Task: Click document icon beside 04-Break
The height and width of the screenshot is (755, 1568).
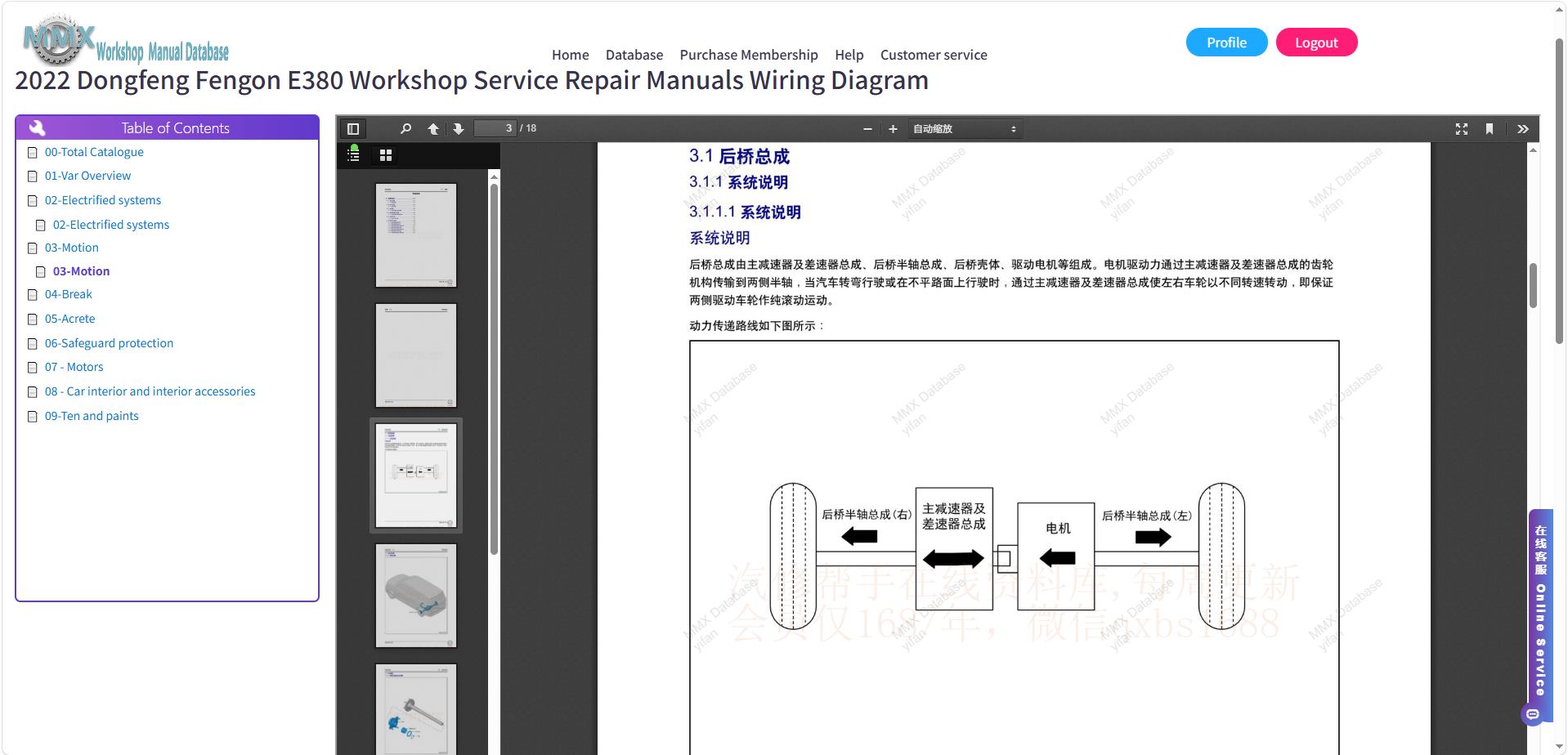Action: pyautogui.click(x=33, y=295)
